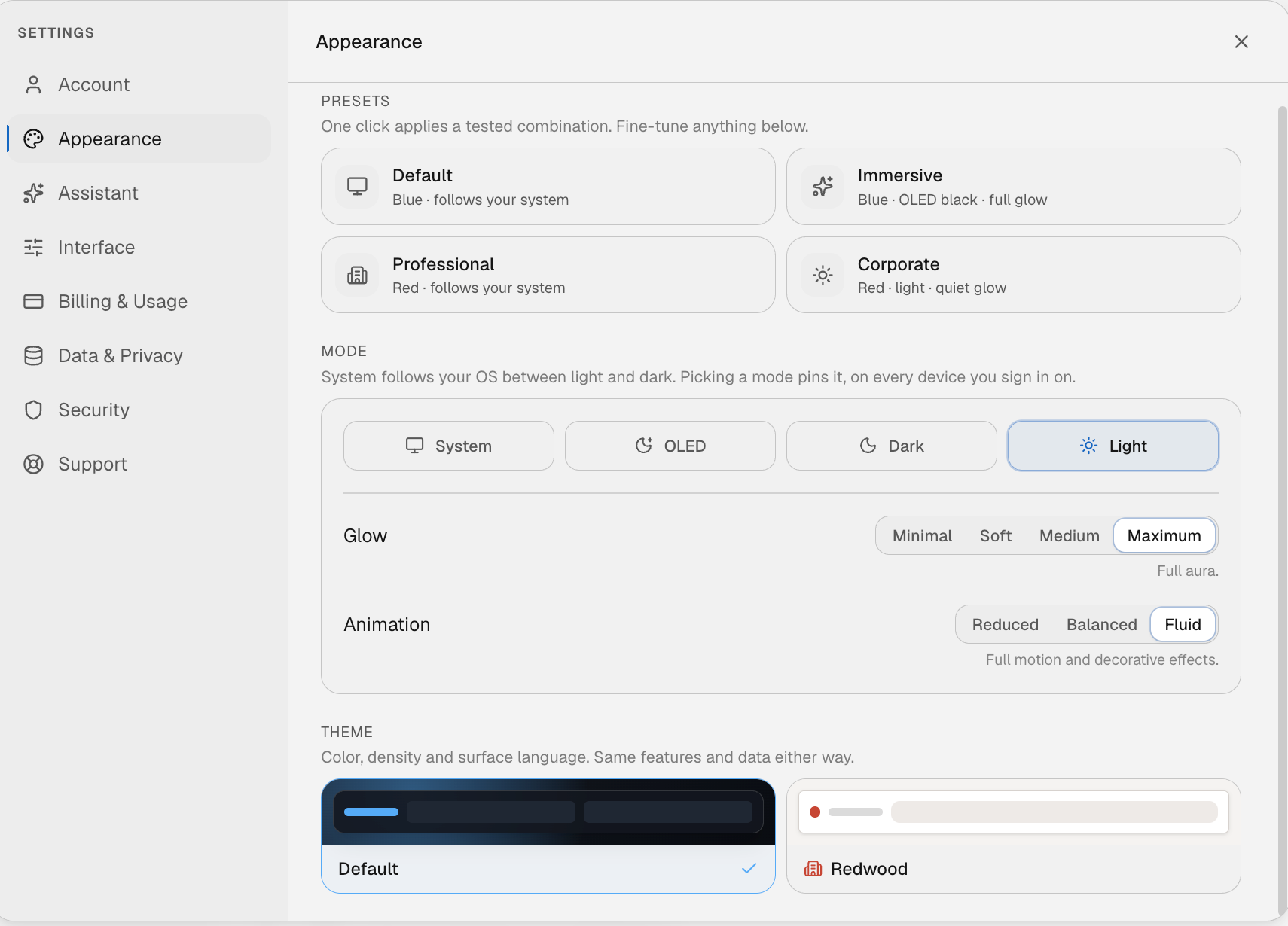Select the Default theme thumbnail
Viewport: 1288px width, 926px height.
[x=548, y=836]
